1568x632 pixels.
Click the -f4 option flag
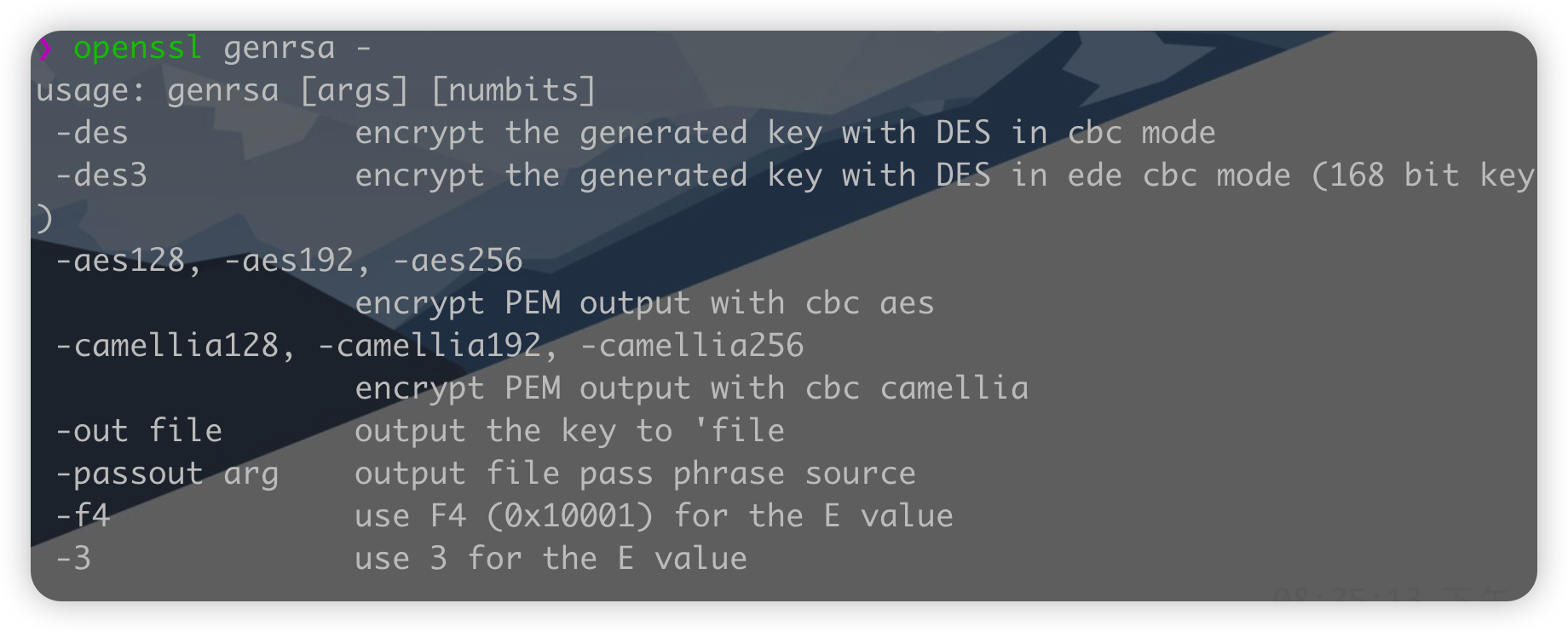(x=83, y=516)
